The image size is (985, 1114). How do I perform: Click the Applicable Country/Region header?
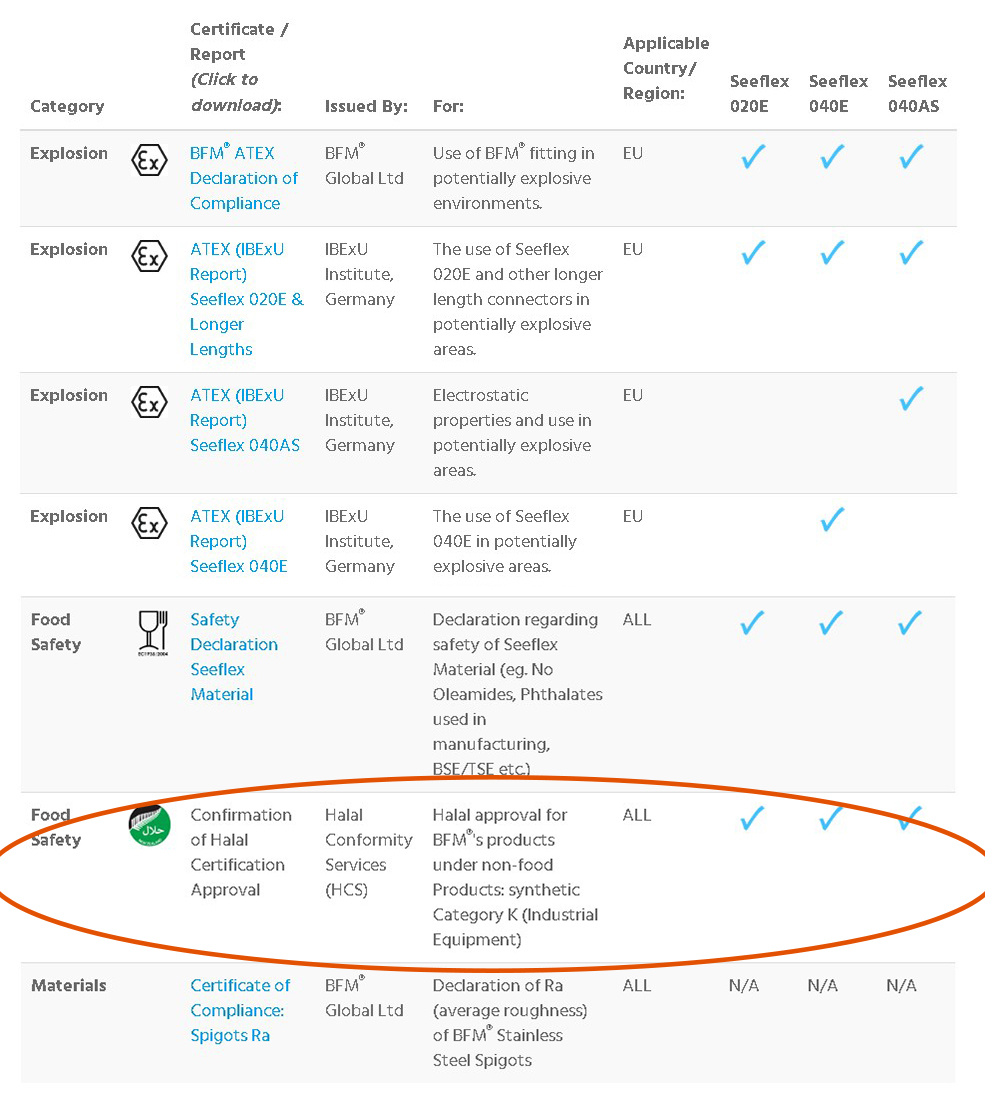[666, 68]
